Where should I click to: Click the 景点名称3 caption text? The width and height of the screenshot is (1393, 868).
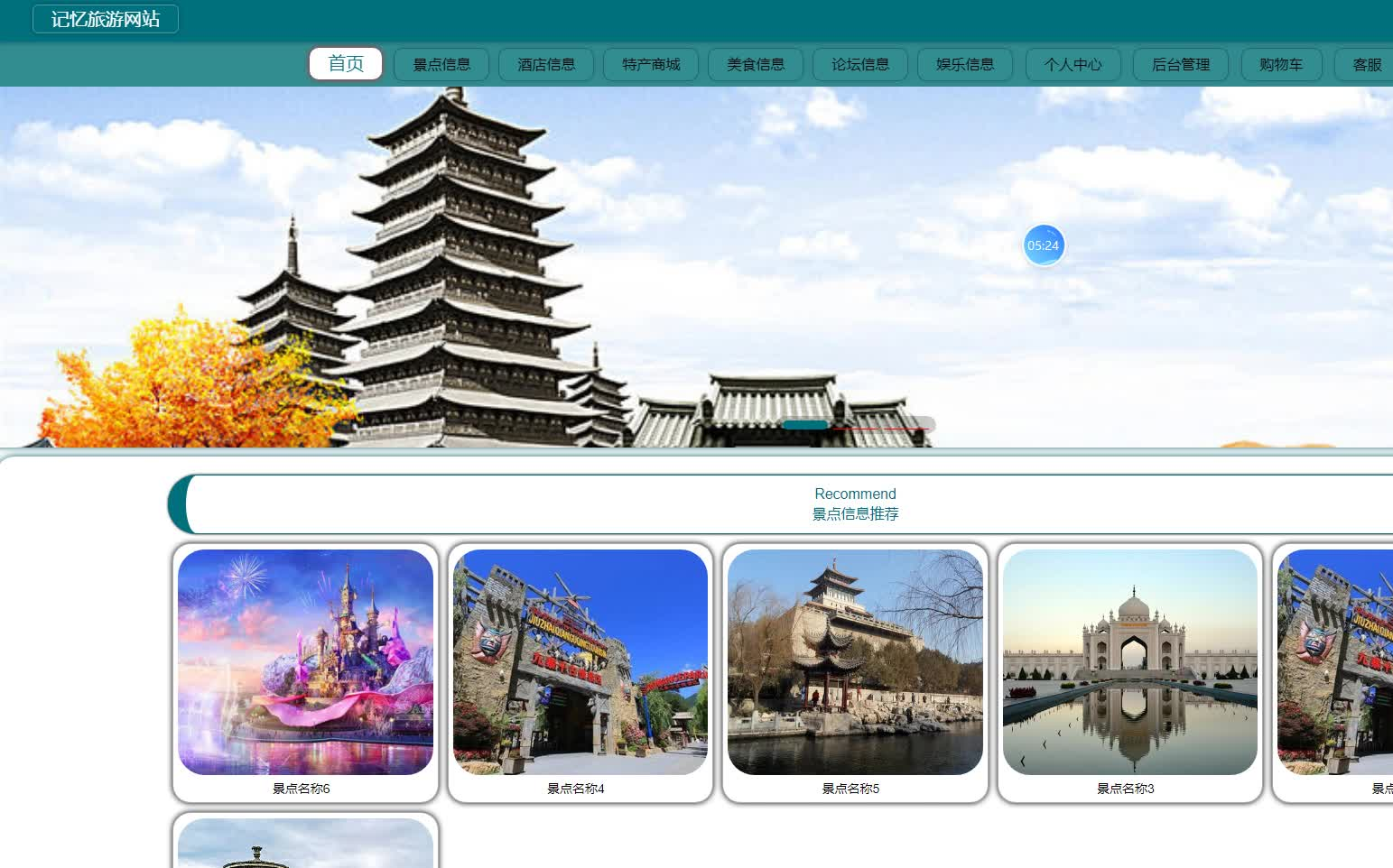(x=1126, y=789)
